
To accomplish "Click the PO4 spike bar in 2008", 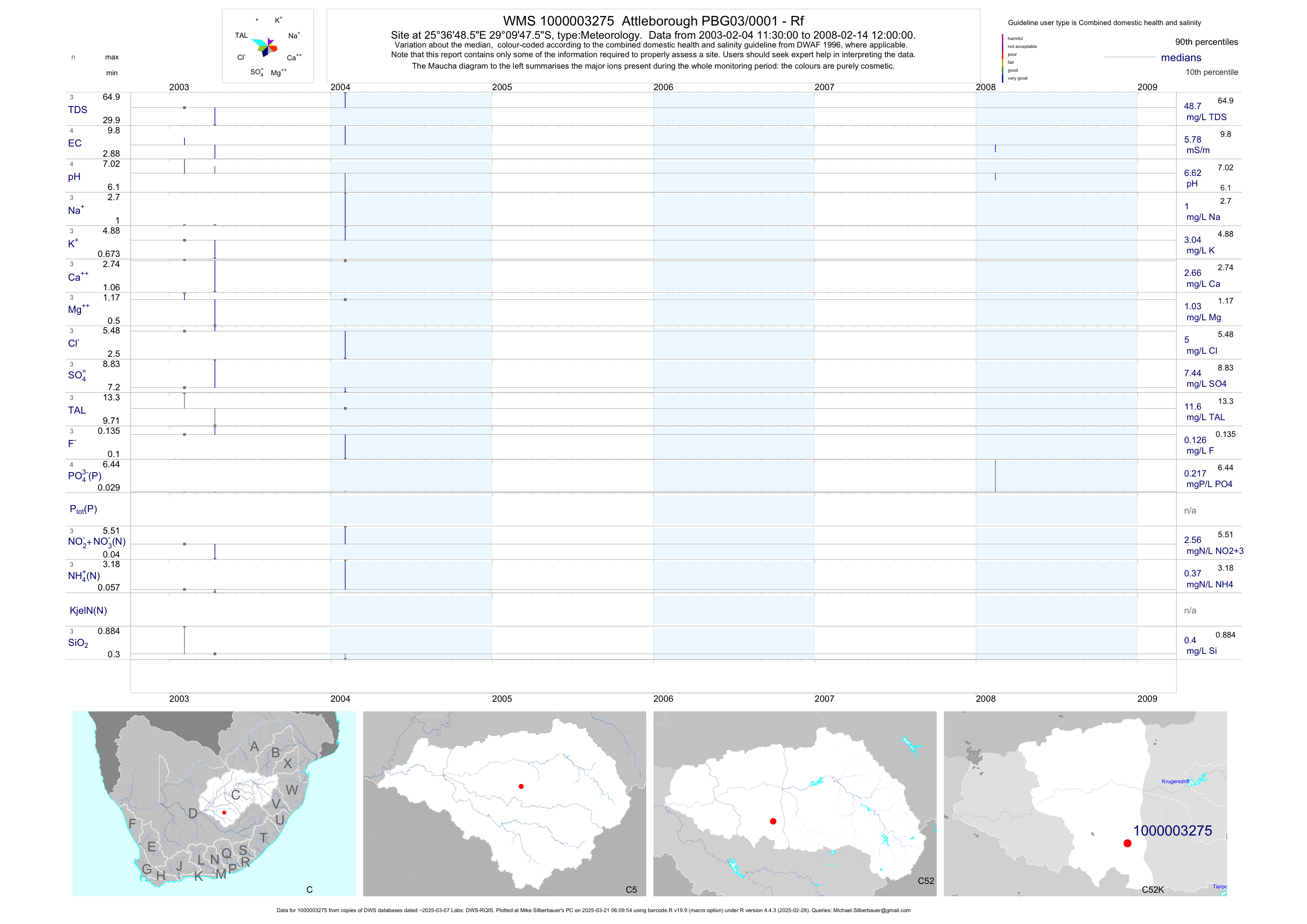I will pos(995,476).
